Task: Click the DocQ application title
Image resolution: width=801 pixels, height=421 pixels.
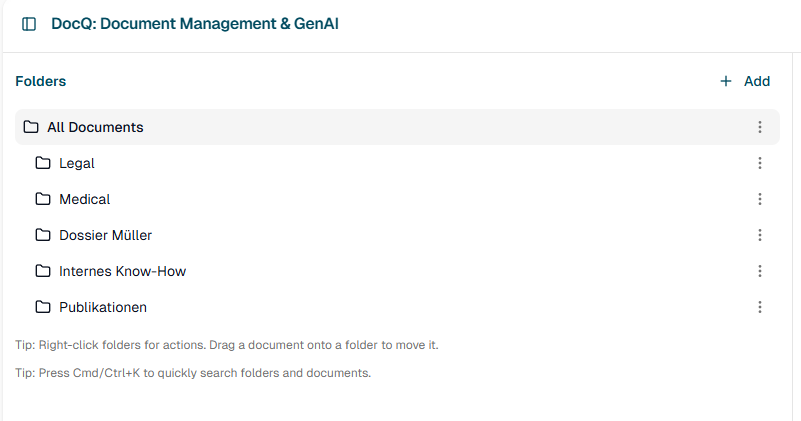Action: point(195,23)
